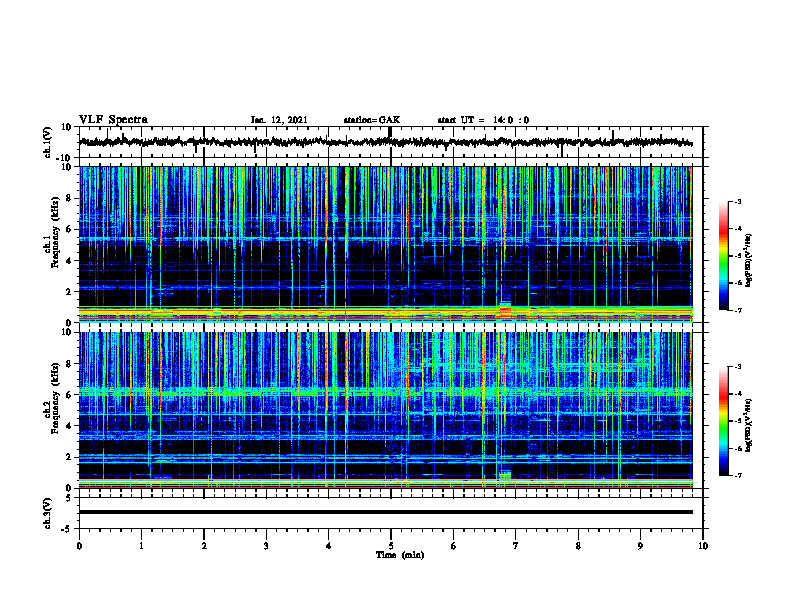Click time-axis tick label "5"
This screenshot has width=792, height=612.
pos(391,546)
